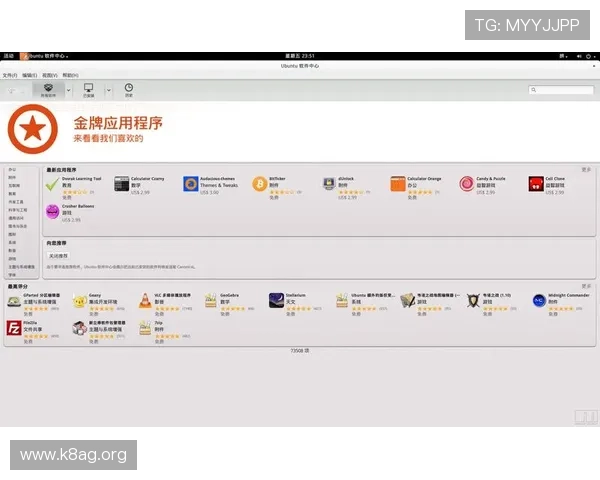Open 7zip app icon
Image resolution: width=600 pixels, height=480 pixels.
point(145,328)
